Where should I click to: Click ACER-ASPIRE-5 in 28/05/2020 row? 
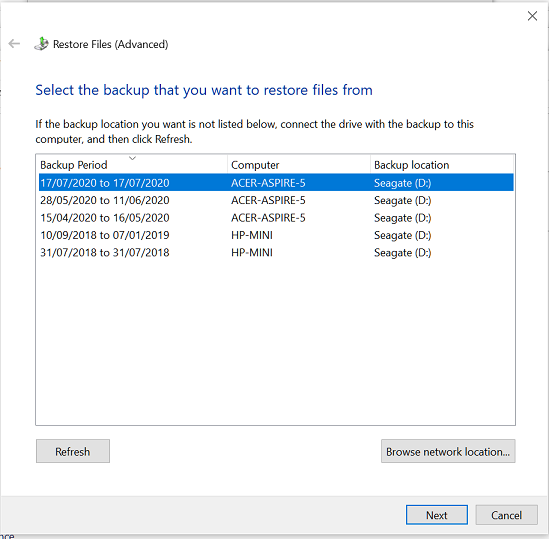(x=268, y=200)
